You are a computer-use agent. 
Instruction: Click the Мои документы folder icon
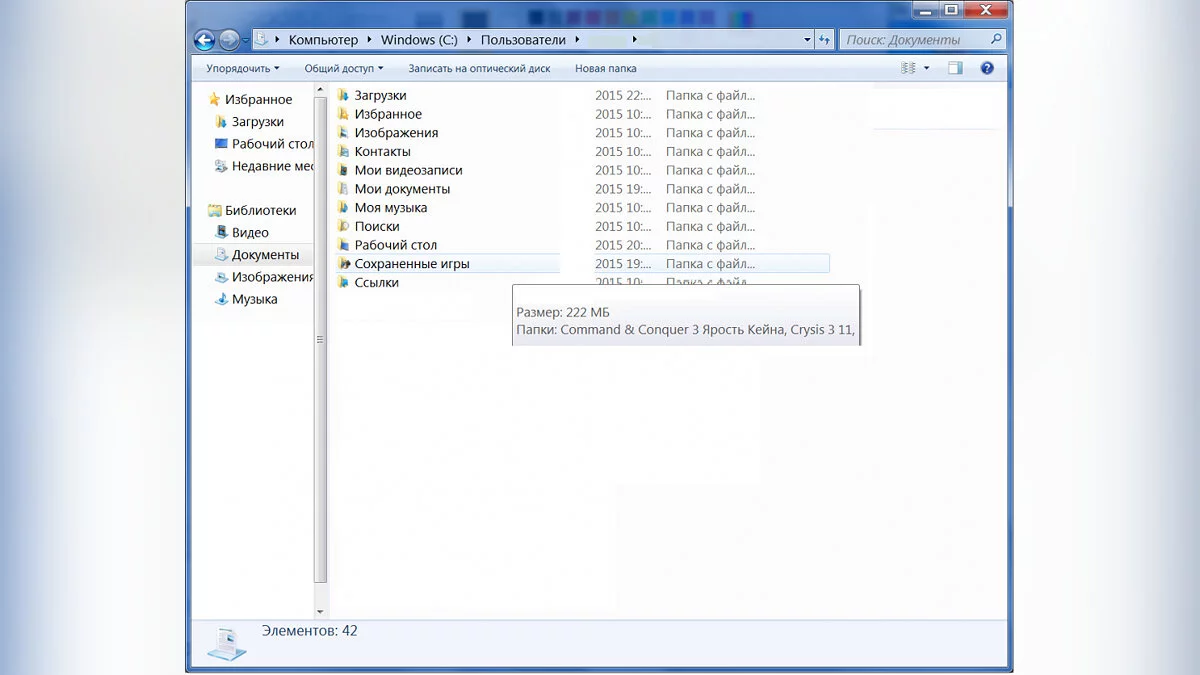[x=343, y=189]
